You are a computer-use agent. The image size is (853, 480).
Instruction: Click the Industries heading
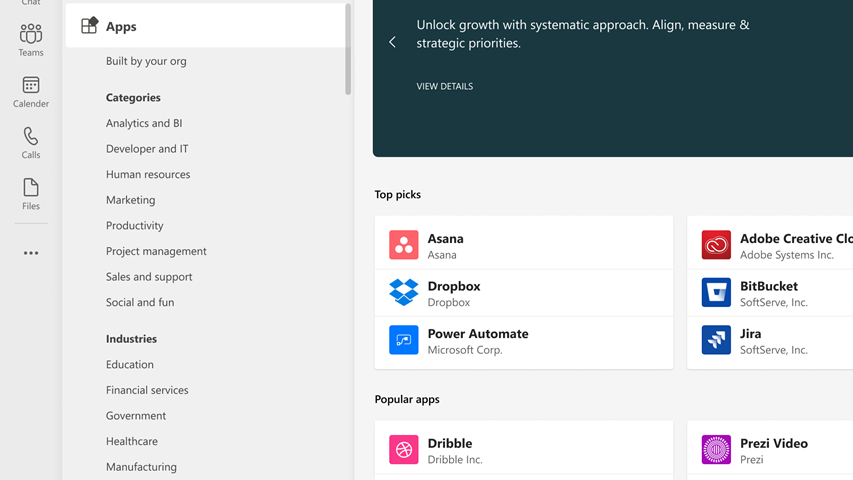pos(131,339)
